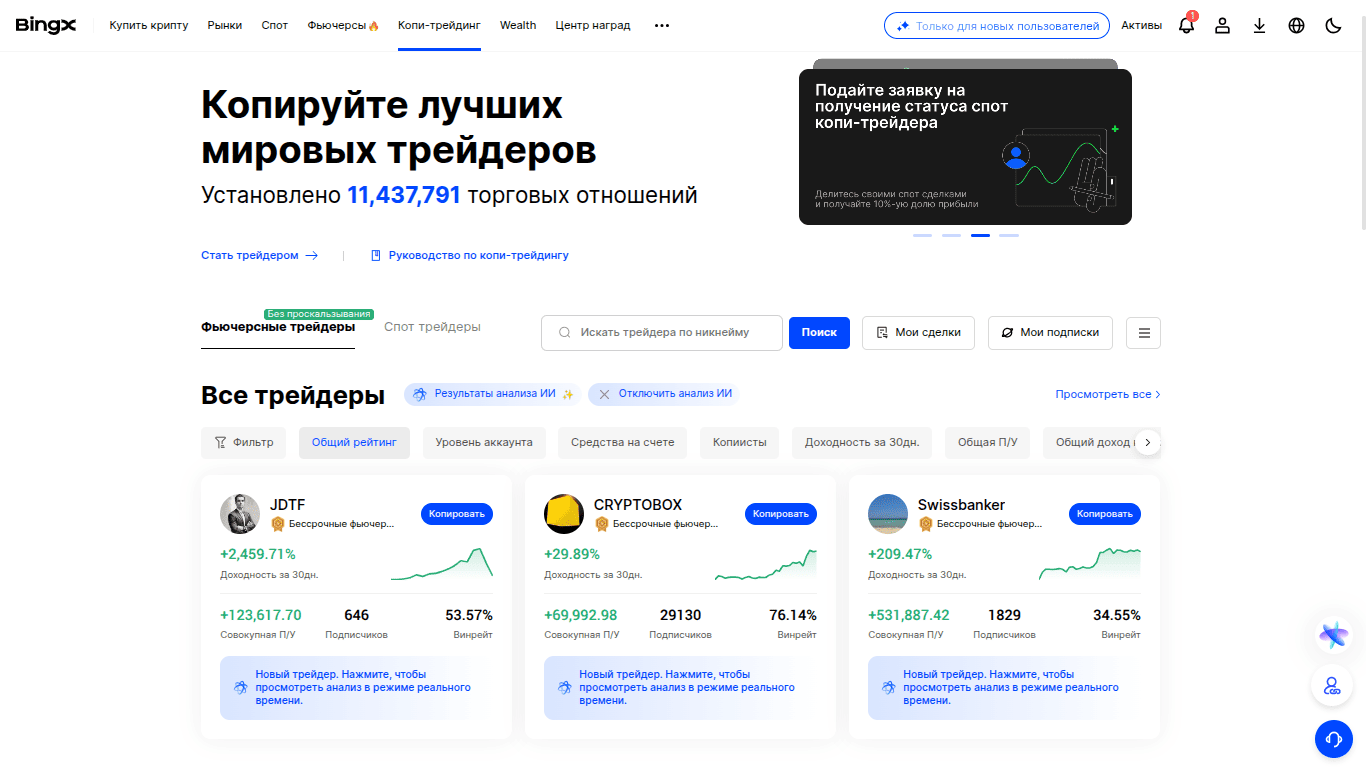Viewport: 1366px width, 768px height.
Task: Open Wealth menu item
Action: 518,26
